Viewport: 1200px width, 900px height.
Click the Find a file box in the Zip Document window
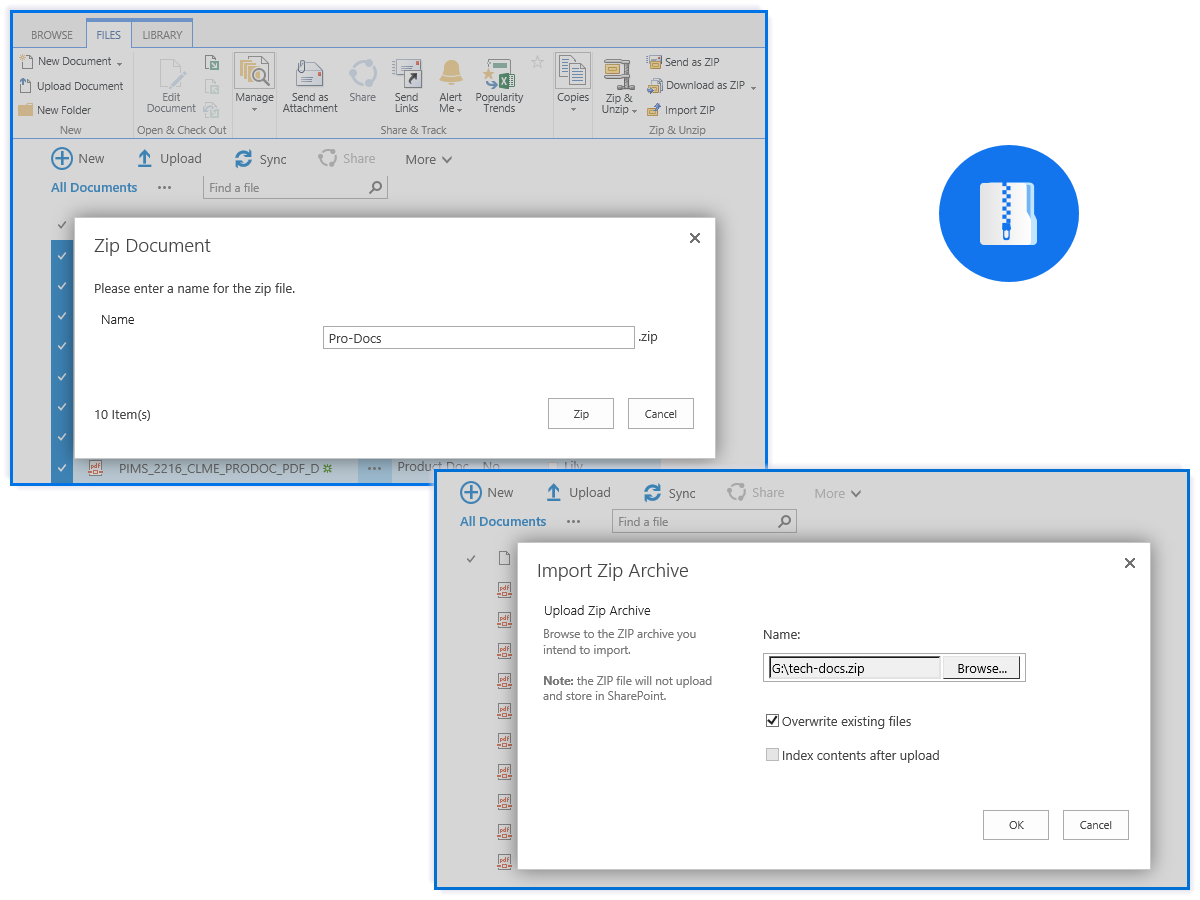295,187
